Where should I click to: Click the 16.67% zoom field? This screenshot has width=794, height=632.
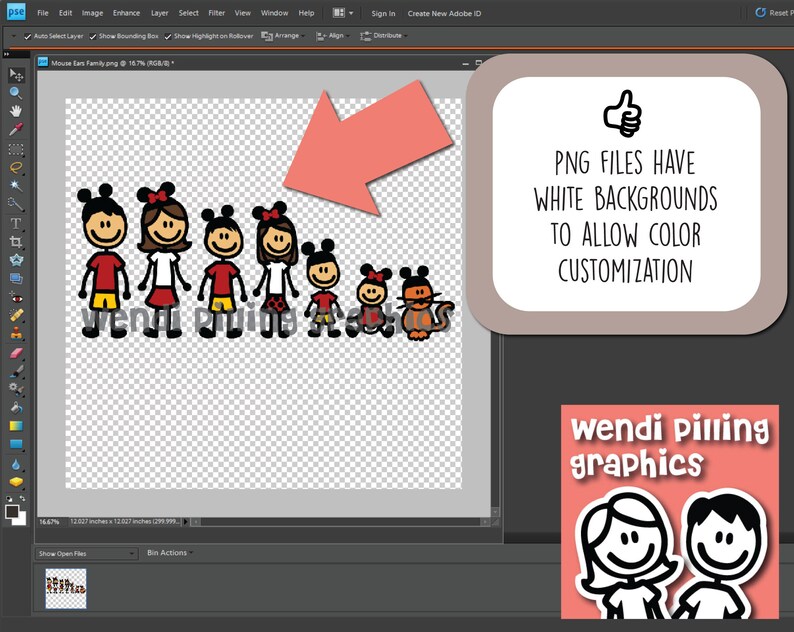(x=50, y=522)
